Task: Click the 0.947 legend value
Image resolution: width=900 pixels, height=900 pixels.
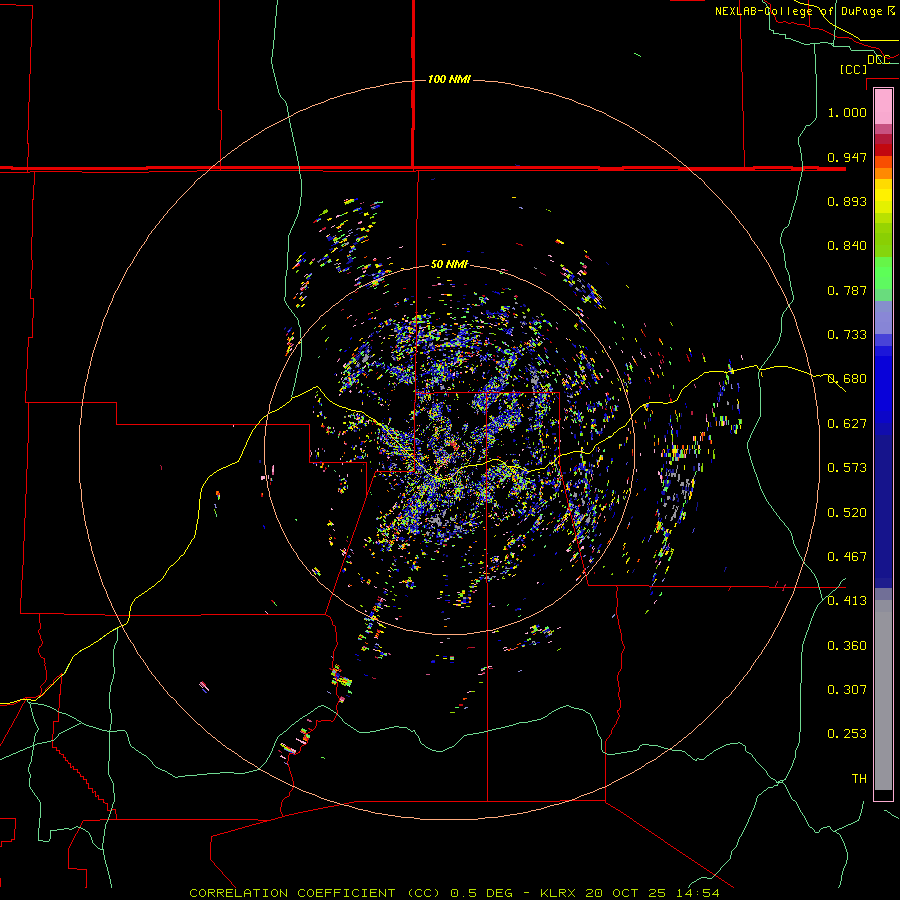Action: [847, 157]
